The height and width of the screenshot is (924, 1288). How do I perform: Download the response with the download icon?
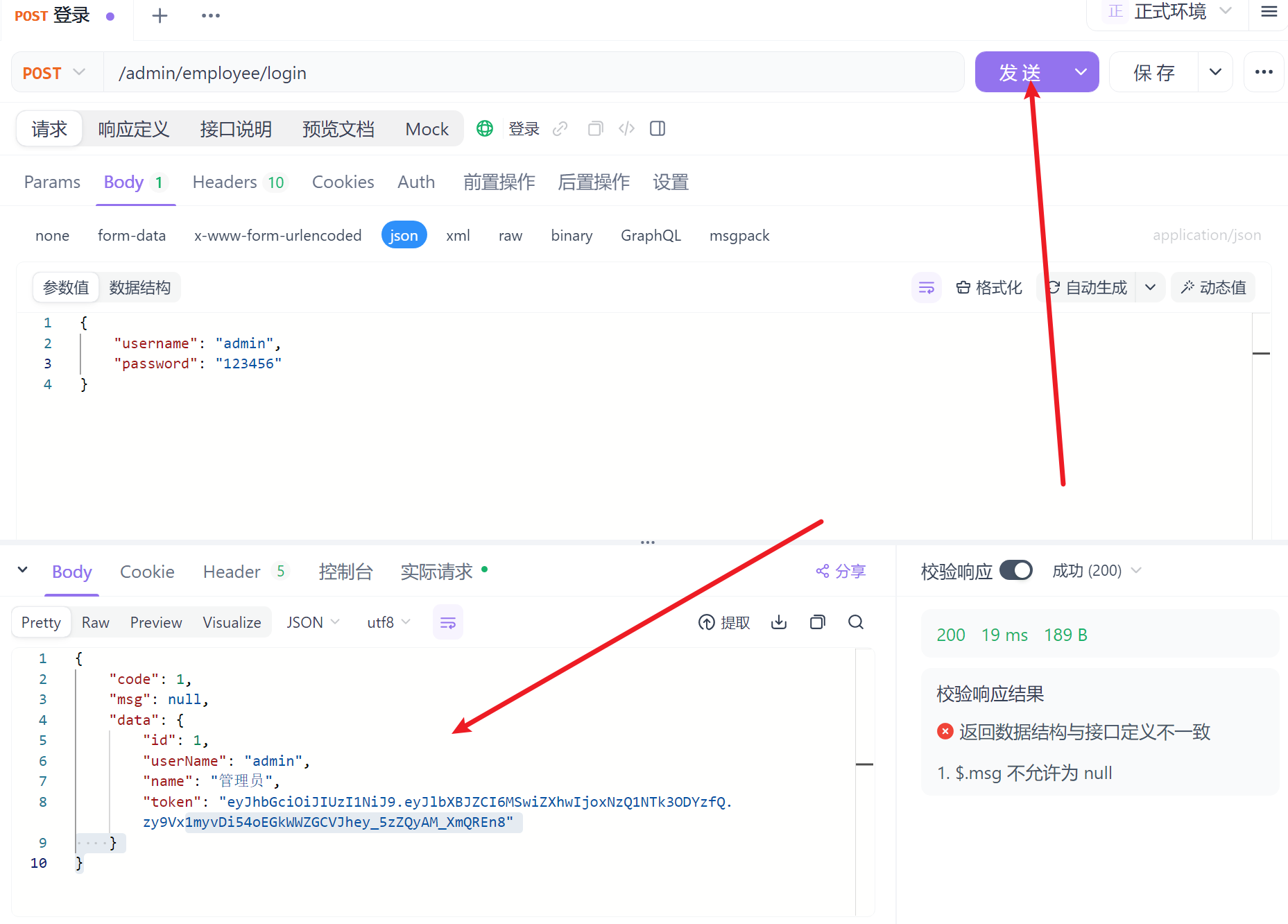click(778, 622)
